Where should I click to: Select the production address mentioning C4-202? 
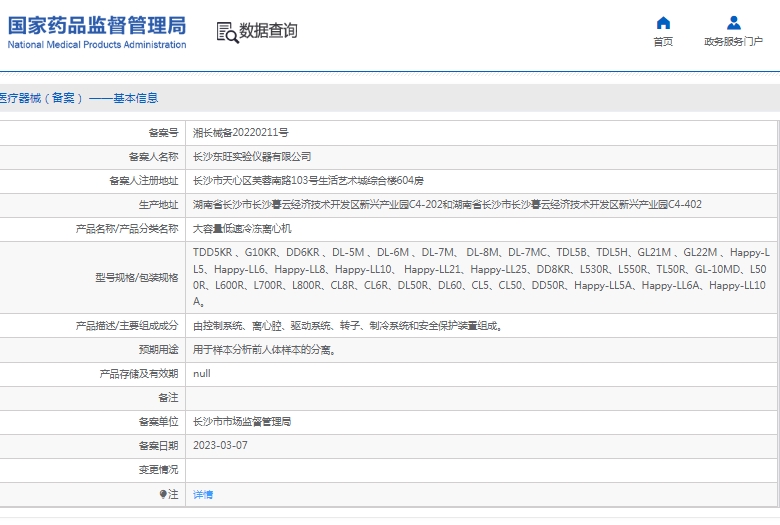pyautogui.click(x=447, y=205)
